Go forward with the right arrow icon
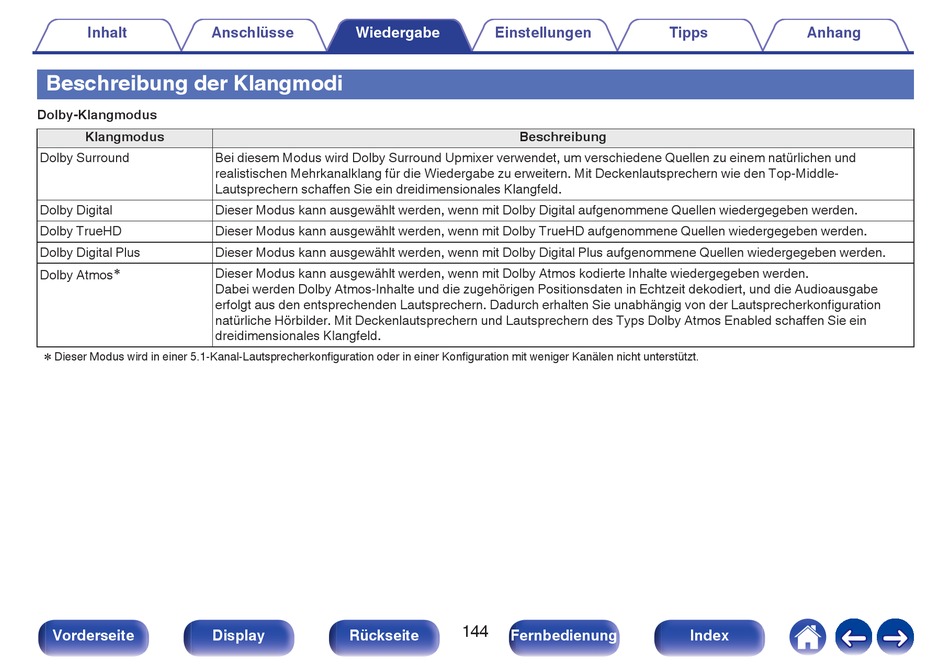 click(x=895, y=637)
